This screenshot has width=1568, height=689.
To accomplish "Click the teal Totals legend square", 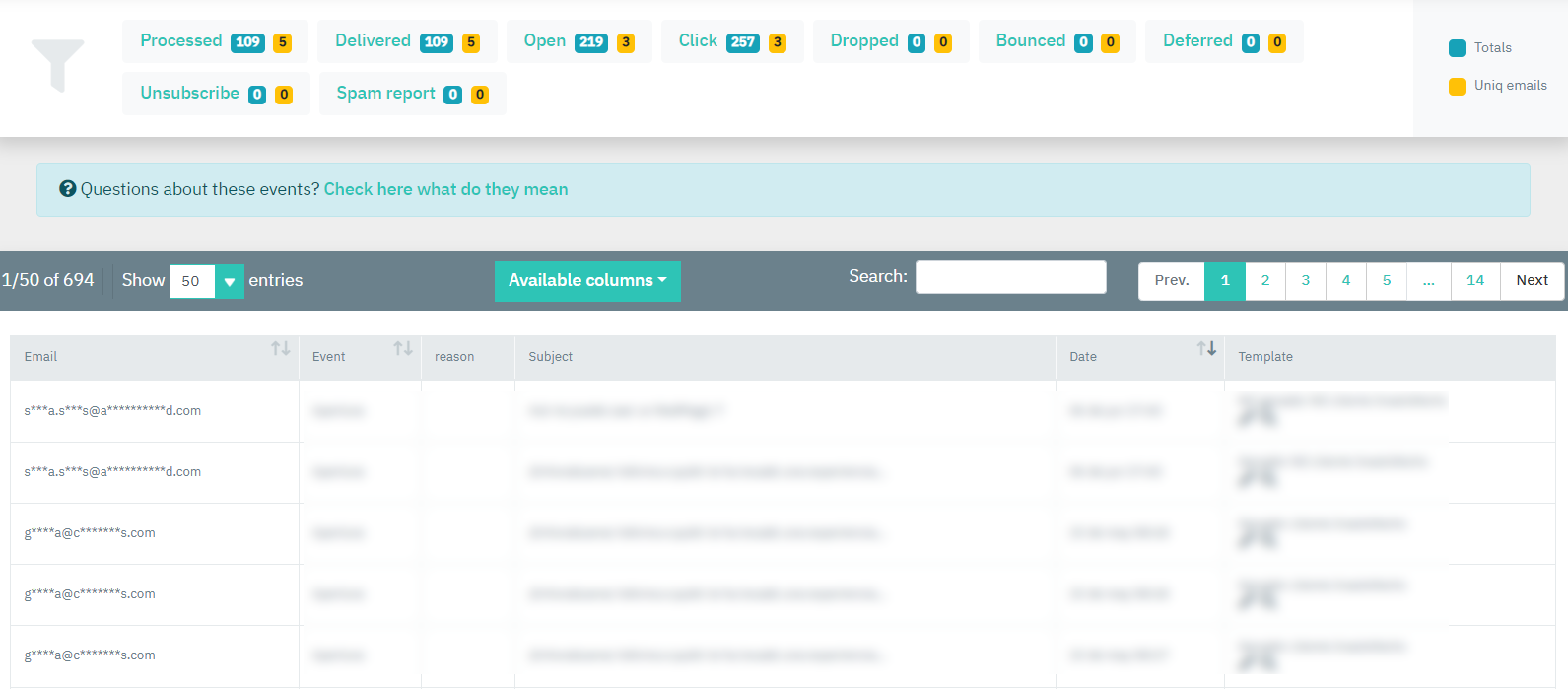I will pyautogui.click(x=1457, y=48).
